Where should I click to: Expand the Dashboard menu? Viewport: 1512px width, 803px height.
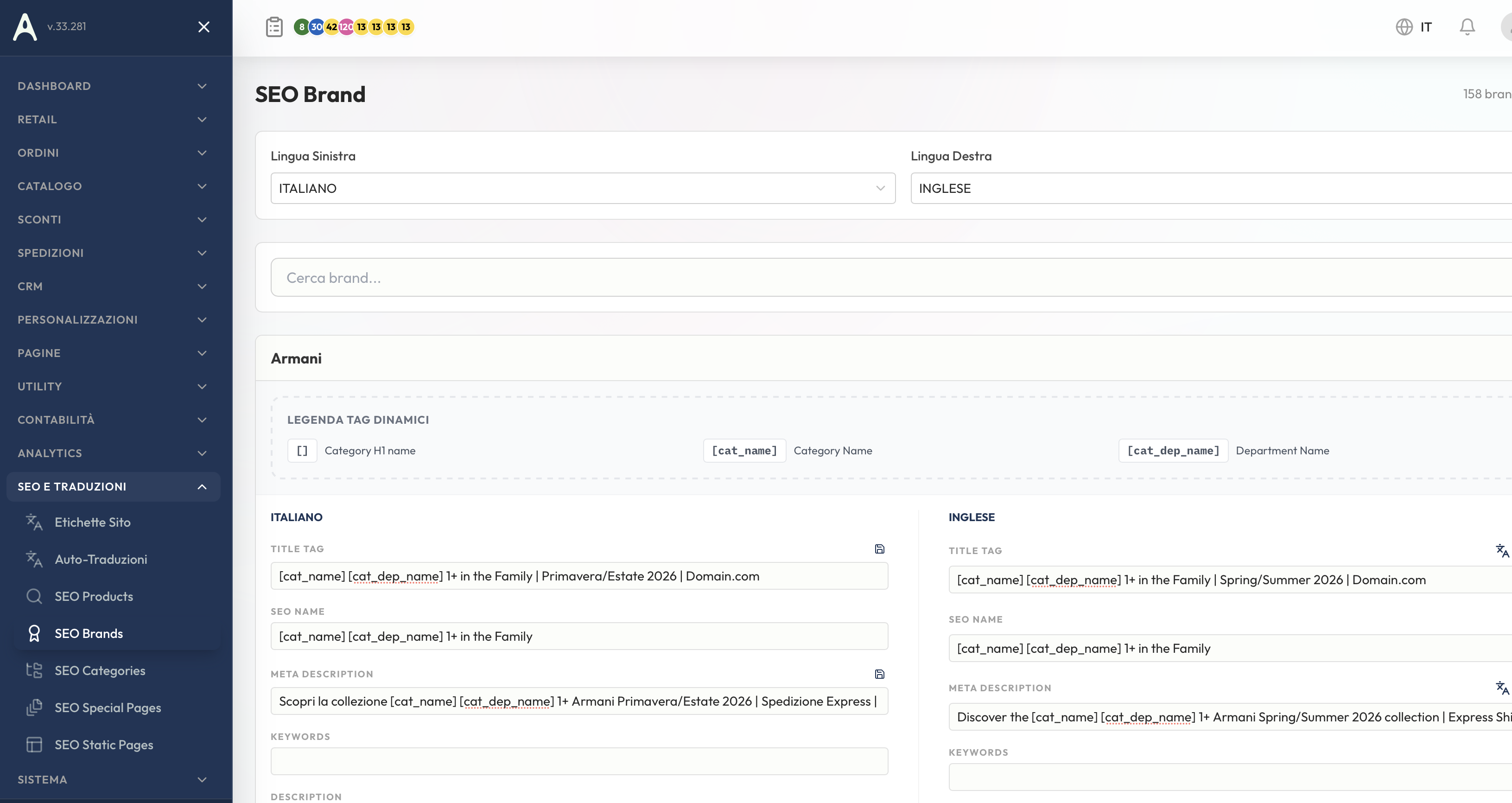tap(113, 86)
